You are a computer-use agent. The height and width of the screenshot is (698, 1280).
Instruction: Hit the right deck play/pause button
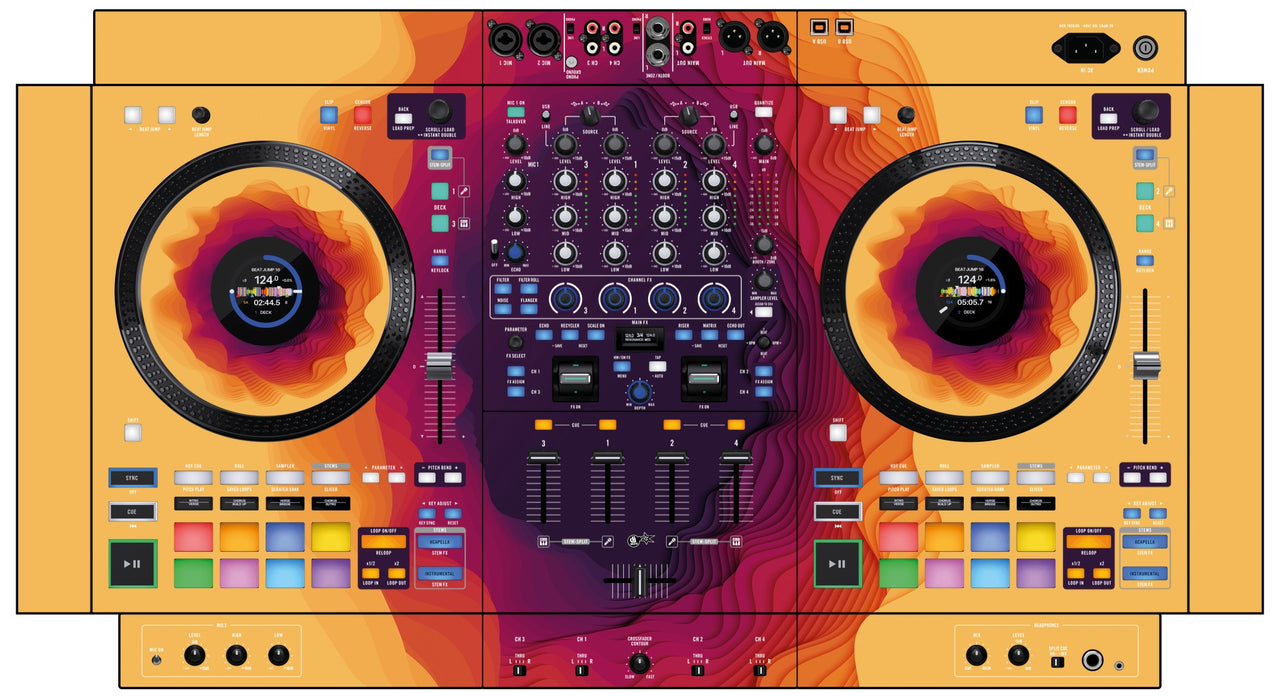837,564
